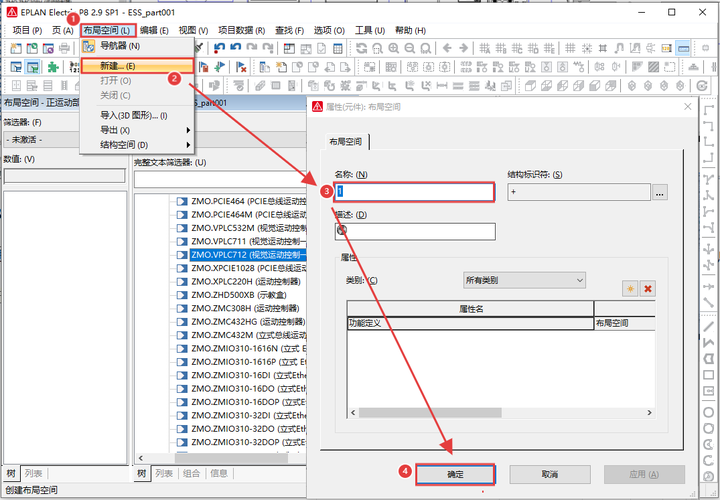Expand the 导出 (X) submenu

pyautogui.click(x=137, y=130)
